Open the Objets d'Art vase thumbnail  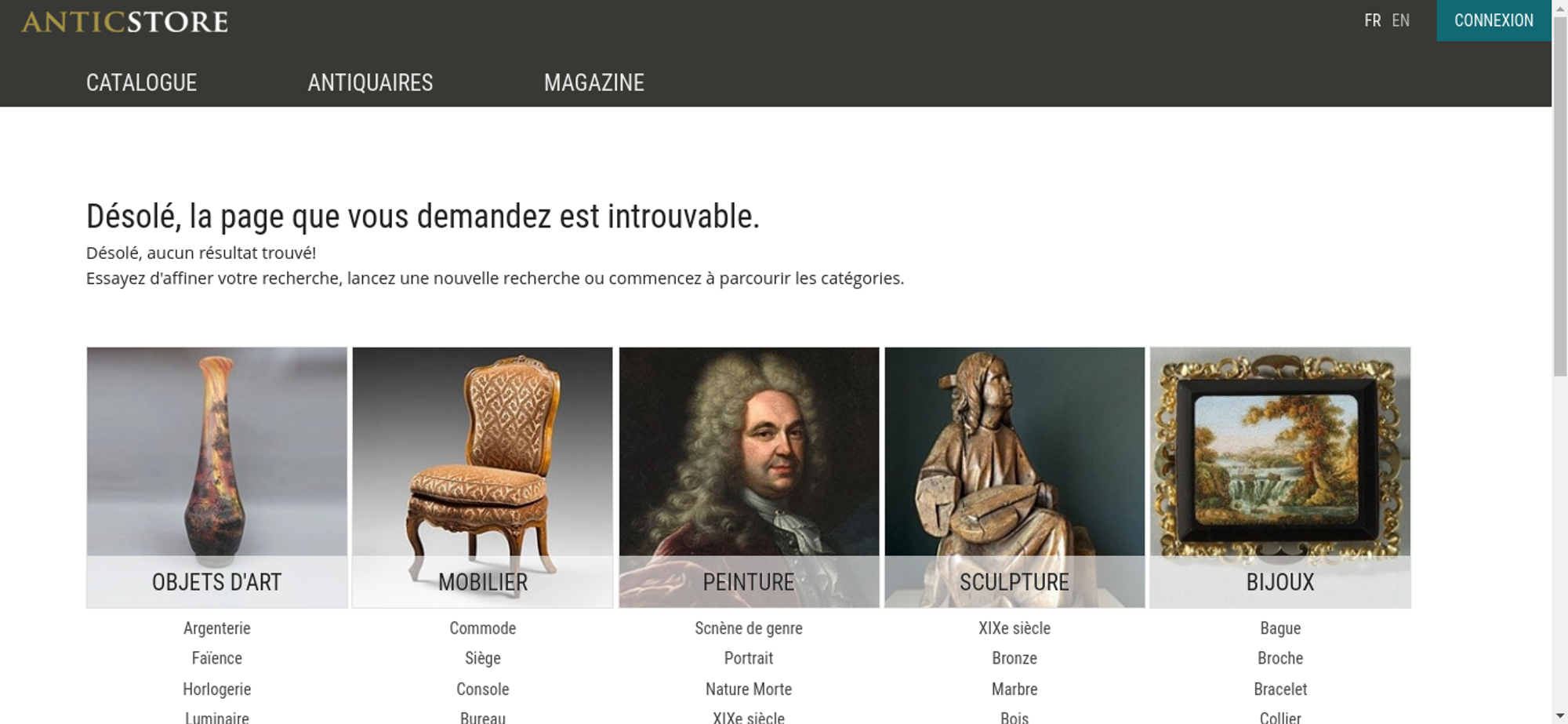[217, 477]
